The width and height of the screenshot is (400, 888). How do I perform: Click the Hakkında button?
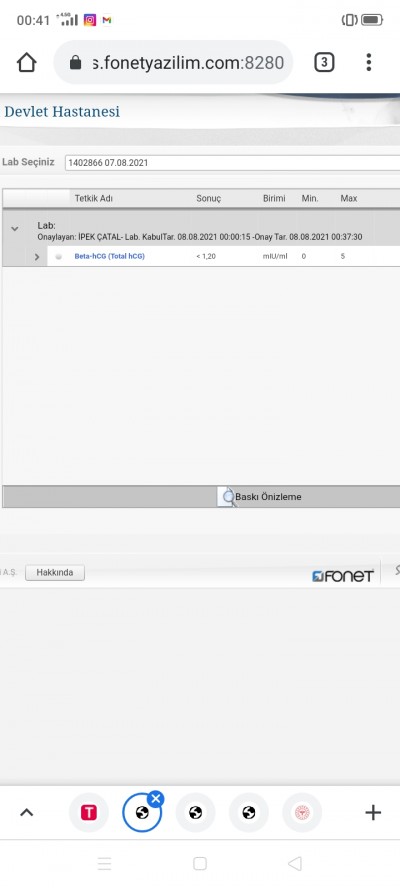[x=55, y=573]
